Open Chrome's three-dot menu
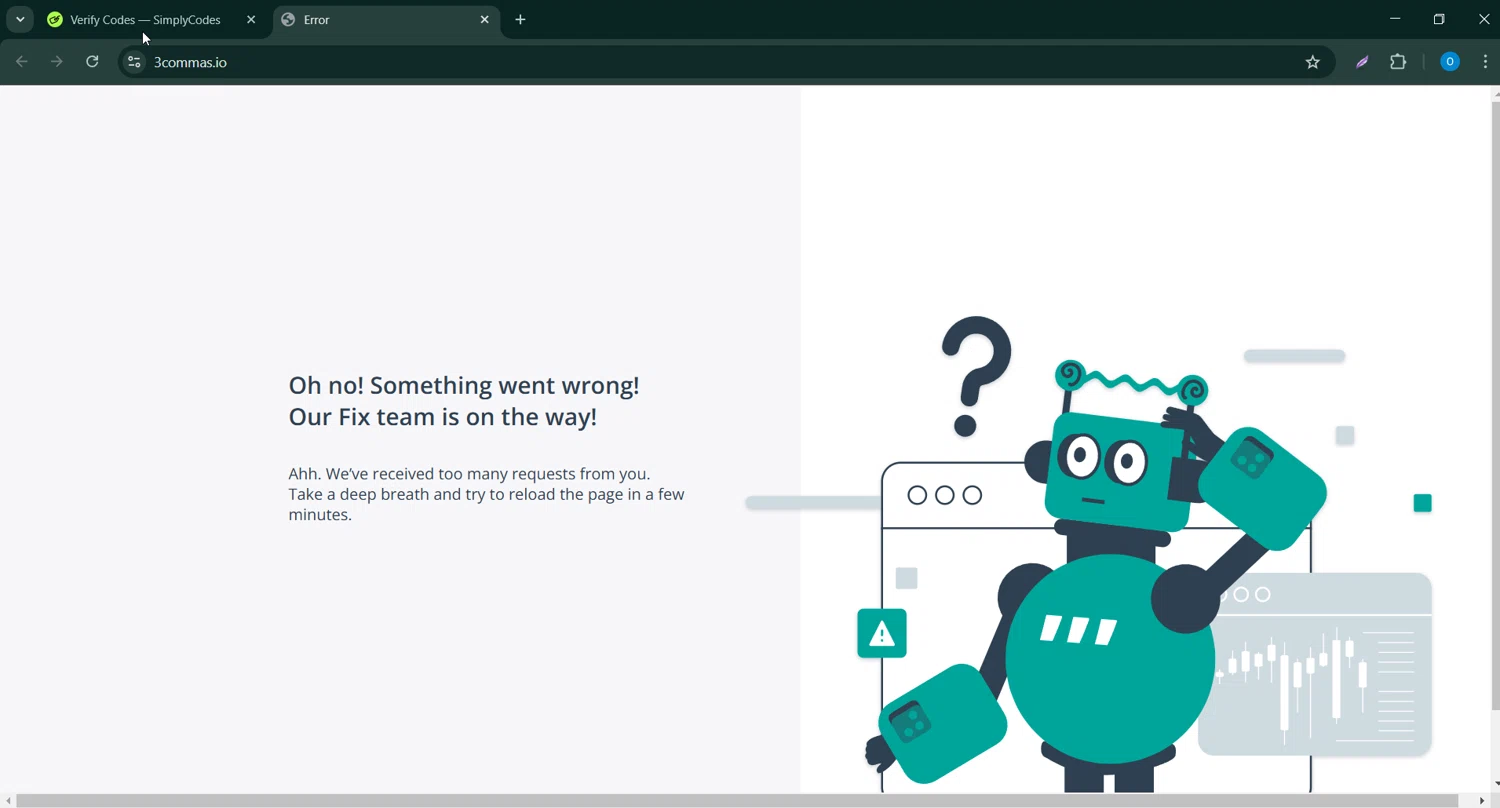The image size is (1500, 808). [x=1485, y=62]
